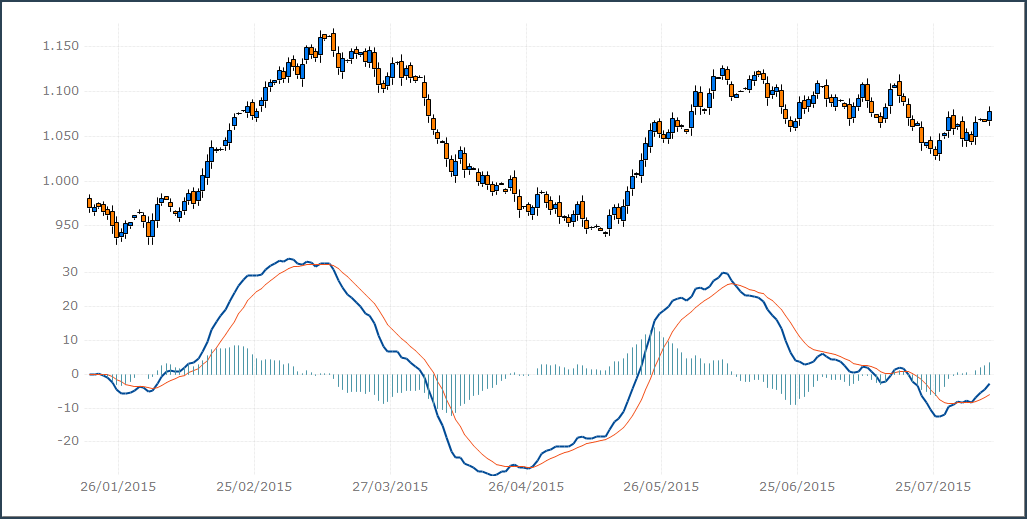Screen dimensions: 1027x519
Task: Click the 1.100 price axis label
Action: (x=60, y=91)
